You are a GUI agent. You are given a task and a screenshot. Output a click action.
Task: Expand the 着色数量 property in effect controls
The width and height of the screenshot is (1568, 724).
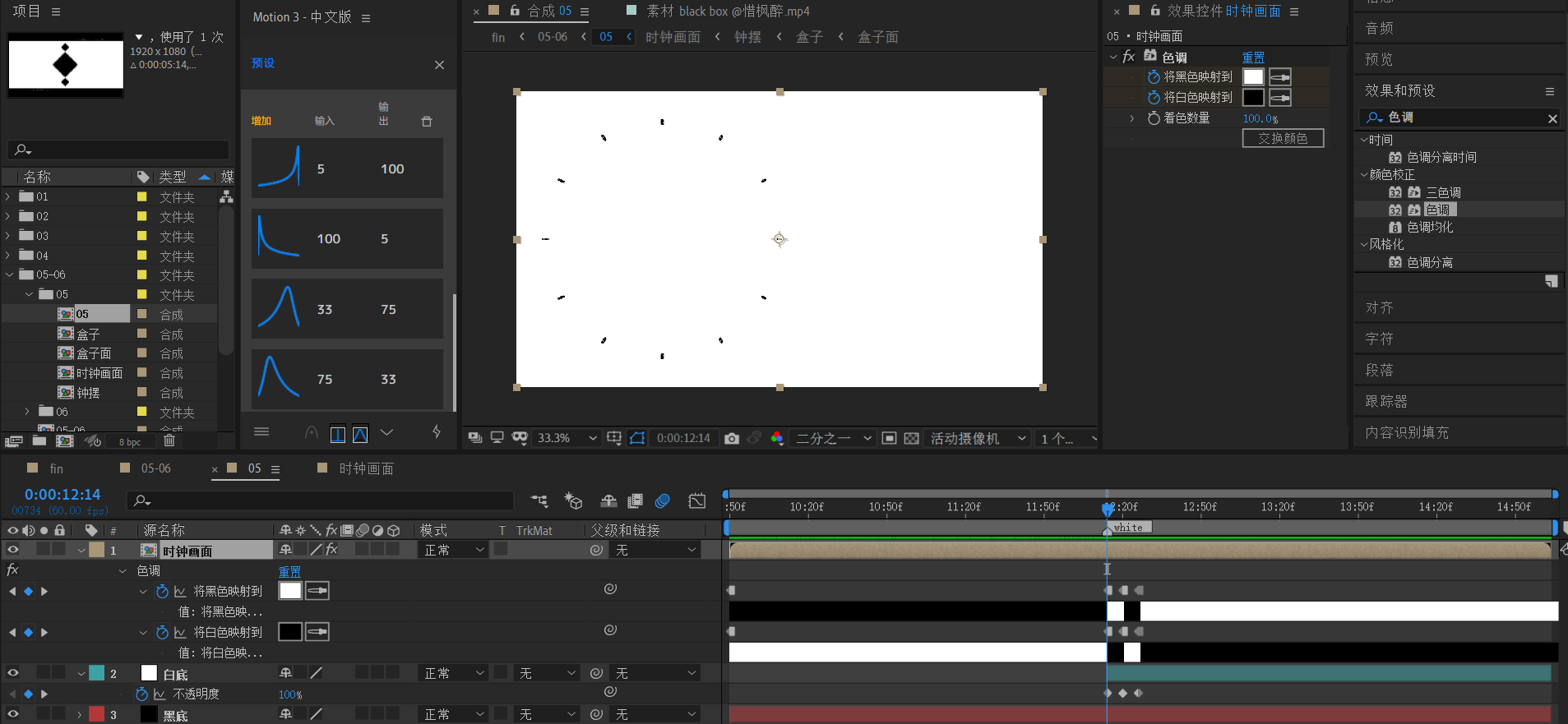pos(1132,118)
